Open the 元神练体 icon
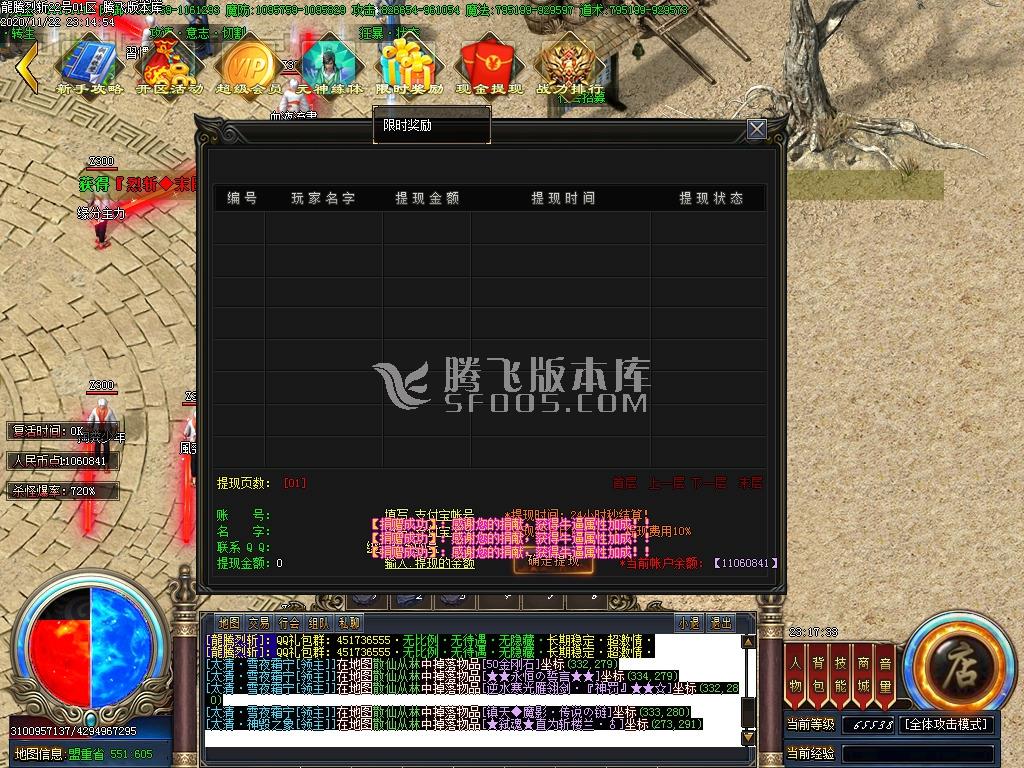The width and height of the screenshot is (1024, 768). [x=330, y=69]
